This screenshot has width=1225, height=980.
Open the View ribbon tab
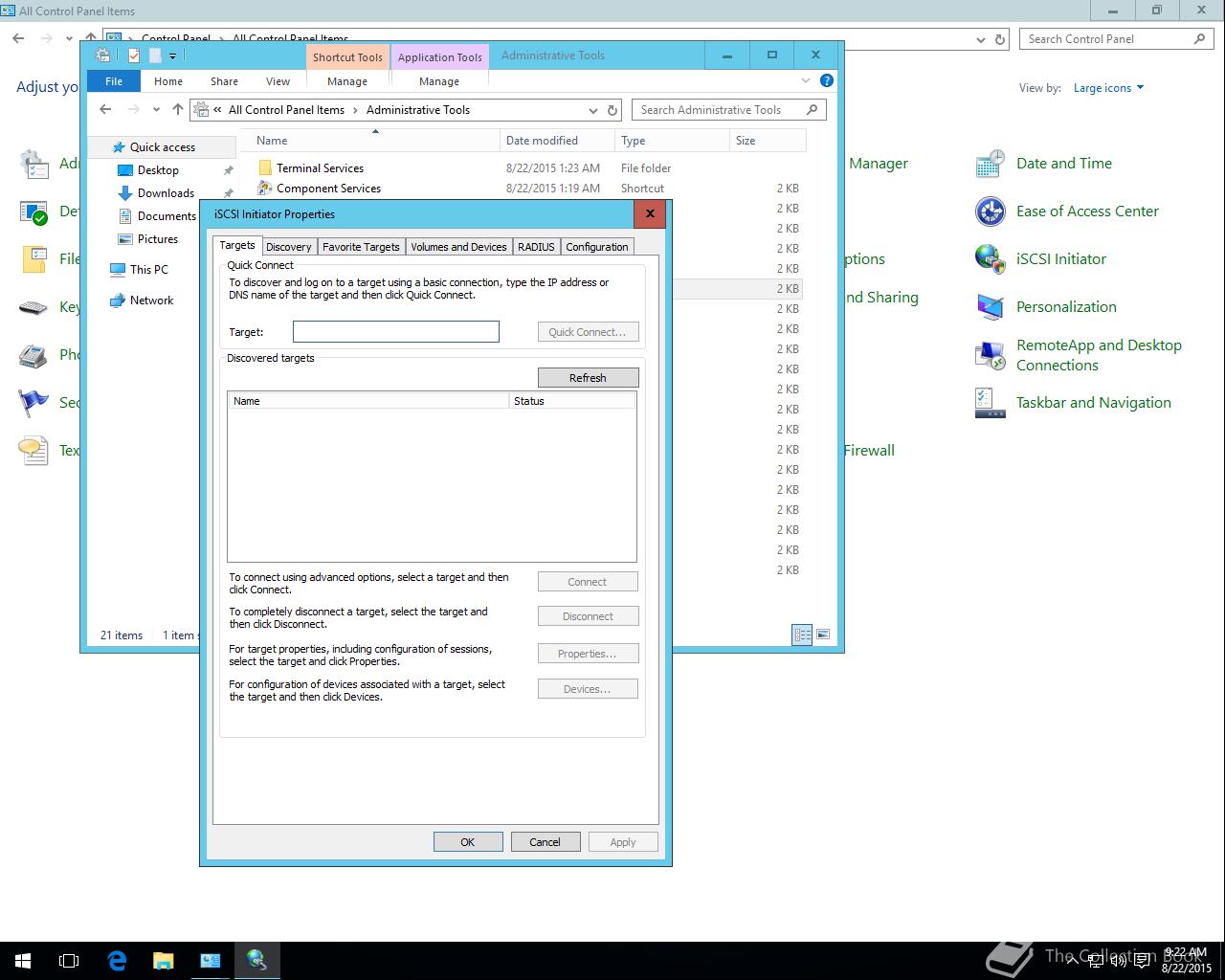click(278, 81)
